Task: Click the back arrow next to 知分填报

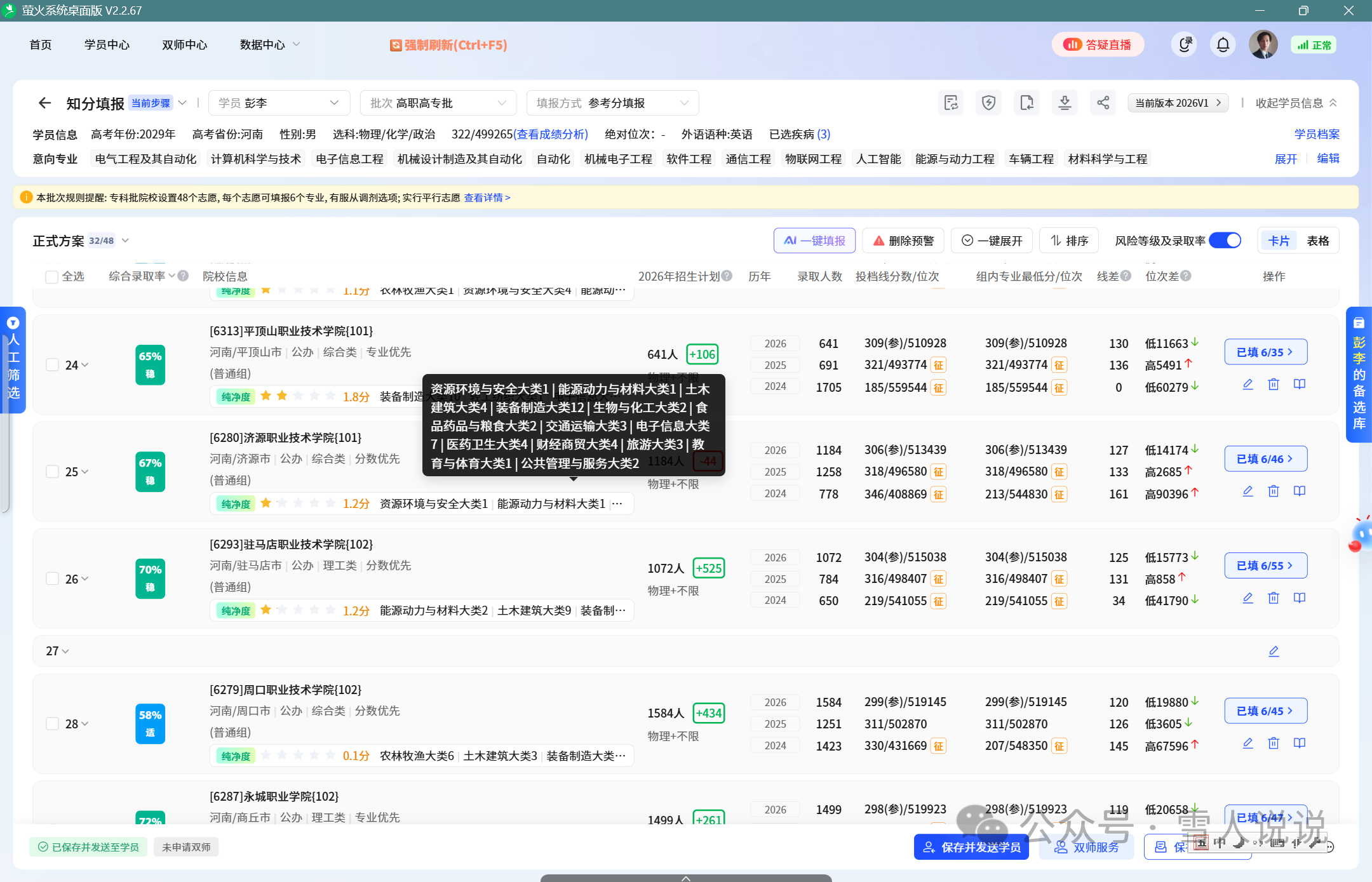Action: [44, 103]
